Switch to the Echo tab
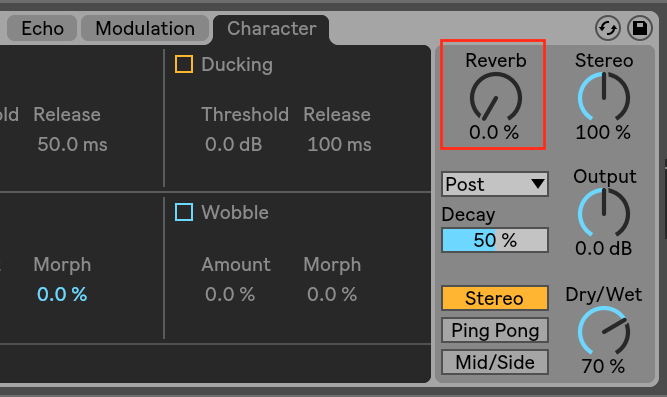Image resolution: width=667 pixels, height=397 pixels. click(x=42, y=29)
